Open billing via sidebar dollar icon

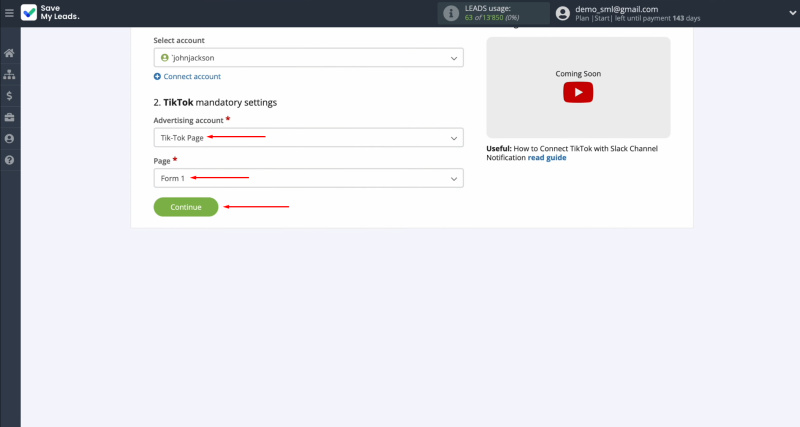coord(9,96)
